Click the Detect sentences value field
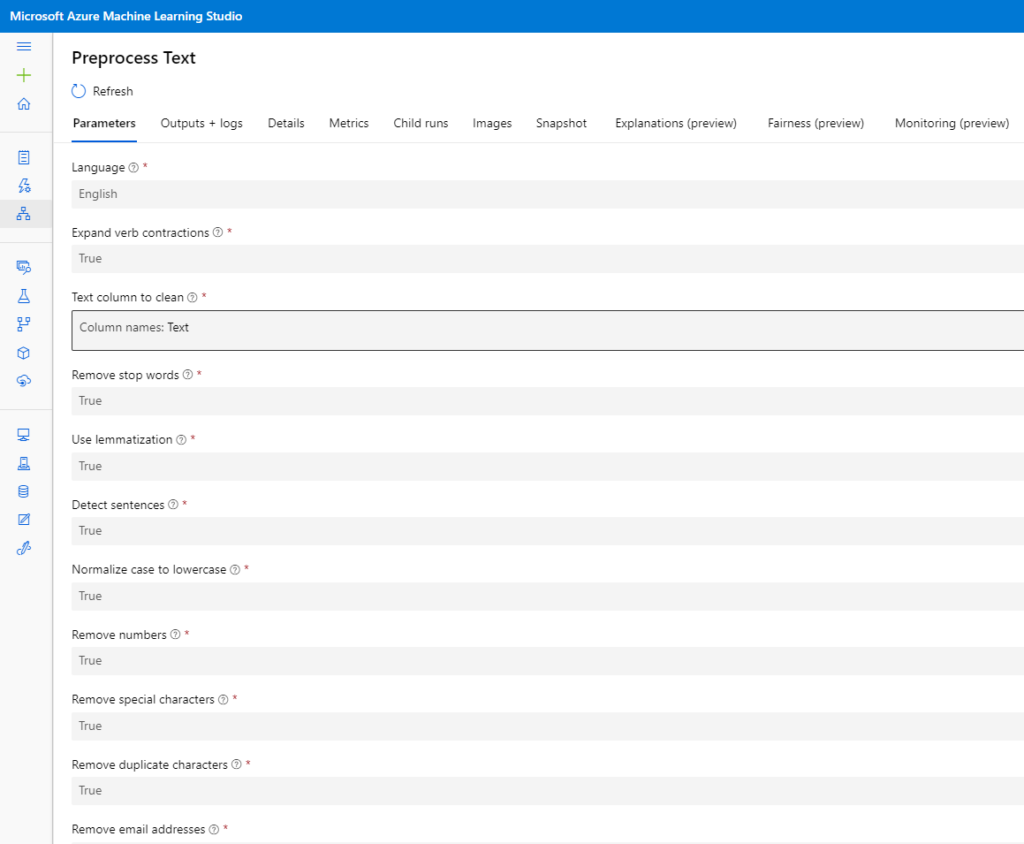 pyautogui.click(x=547, y=531)
